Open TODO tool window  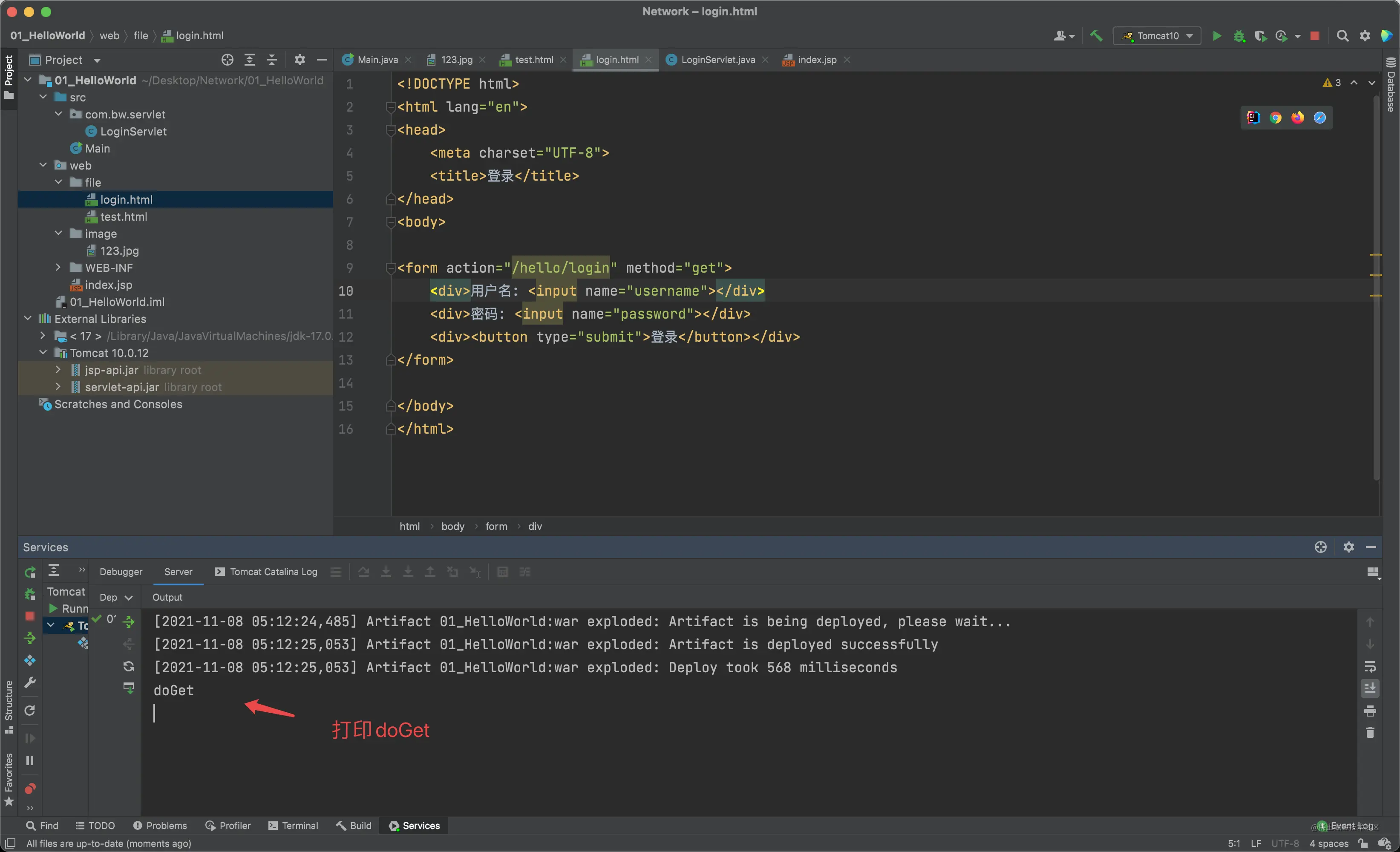pyautogui.click(x=95, y=826)
